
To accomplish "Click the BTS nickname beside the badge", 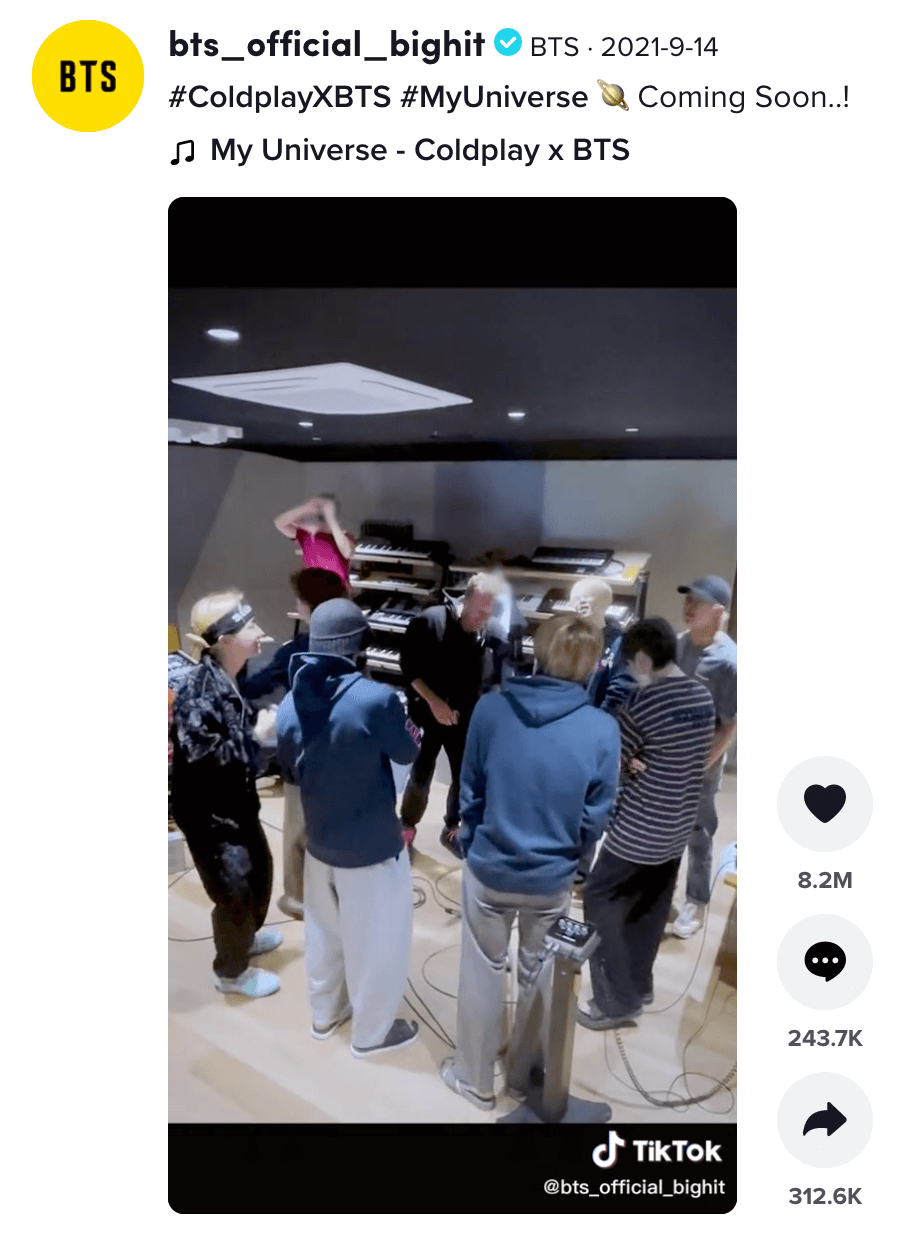I will pos(553,46).
